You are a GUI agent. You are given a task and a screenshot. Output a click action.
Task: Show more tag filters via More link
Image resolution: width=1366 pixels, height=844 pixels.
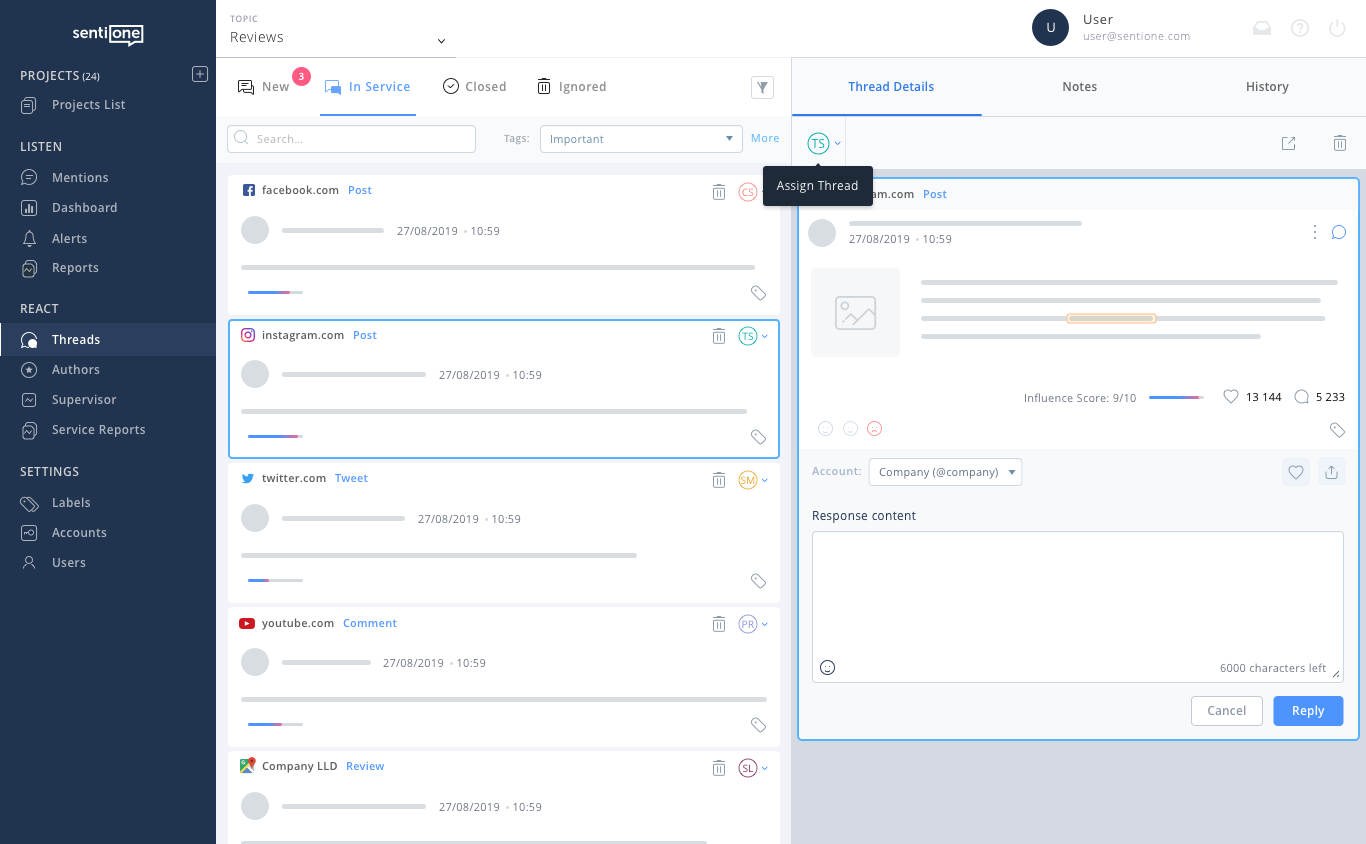click(764, 138)
